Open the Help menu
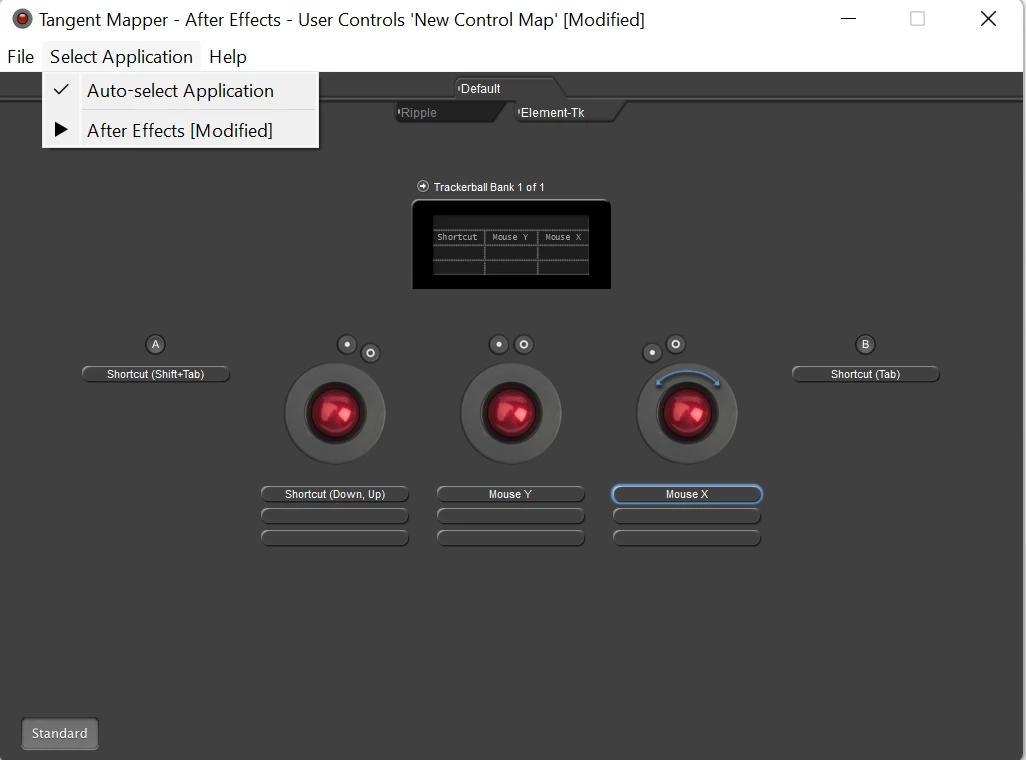Screen dimensions: 1026x760 coord(228,57)
